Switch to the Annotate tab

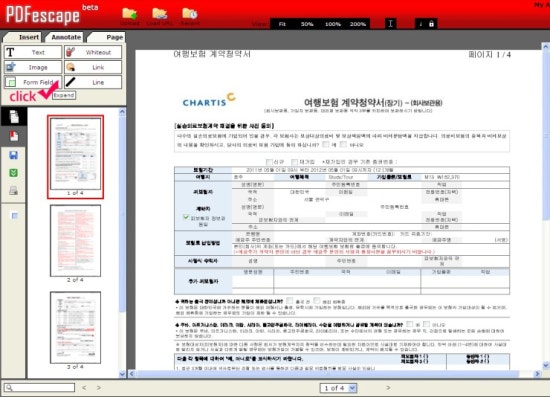click(65, 37)
